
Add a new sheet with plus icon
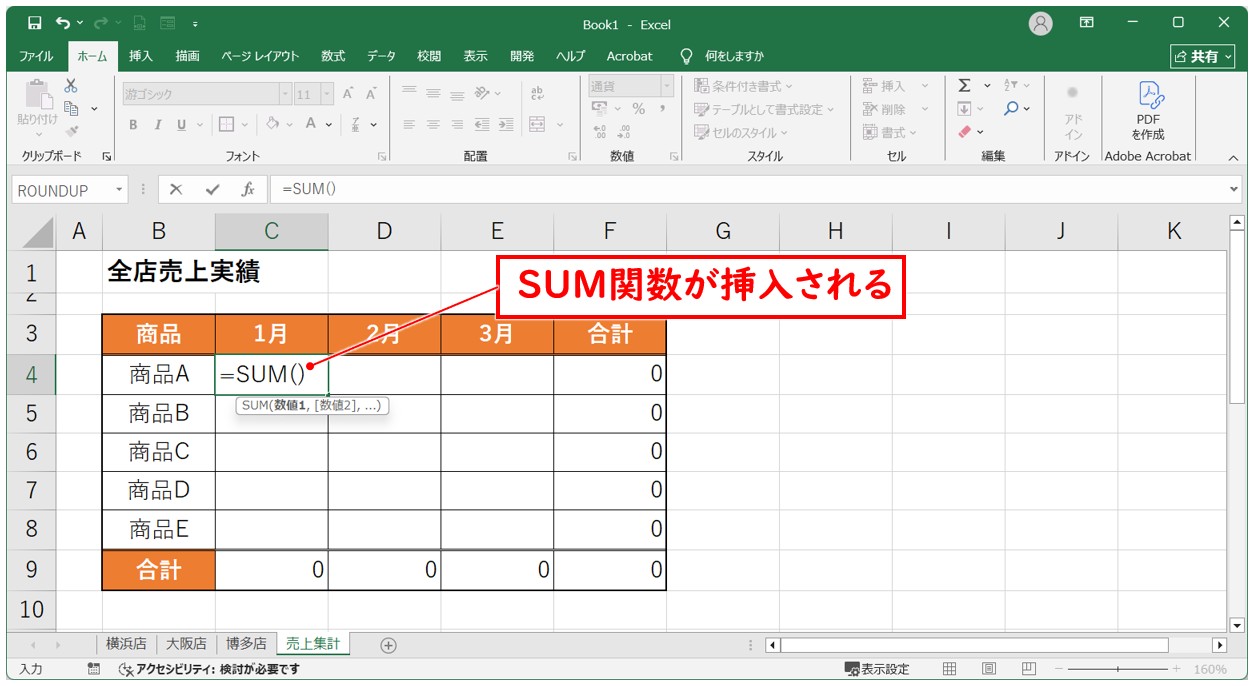point(389,645)
